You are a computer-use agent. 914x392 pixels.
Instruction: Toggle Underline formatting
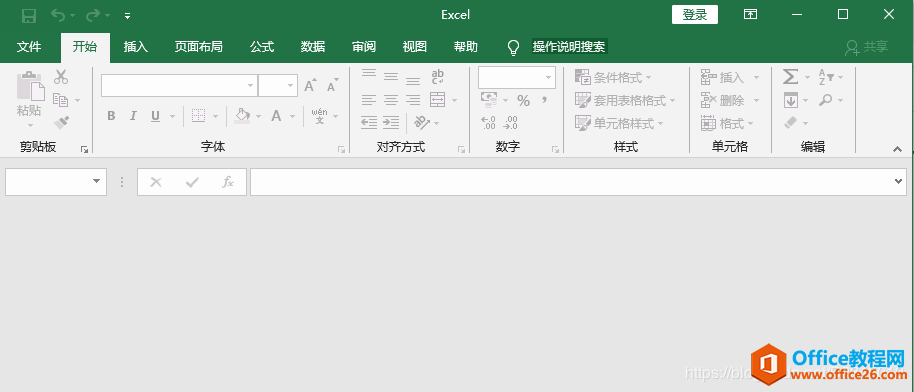click(x=155, y=116)
